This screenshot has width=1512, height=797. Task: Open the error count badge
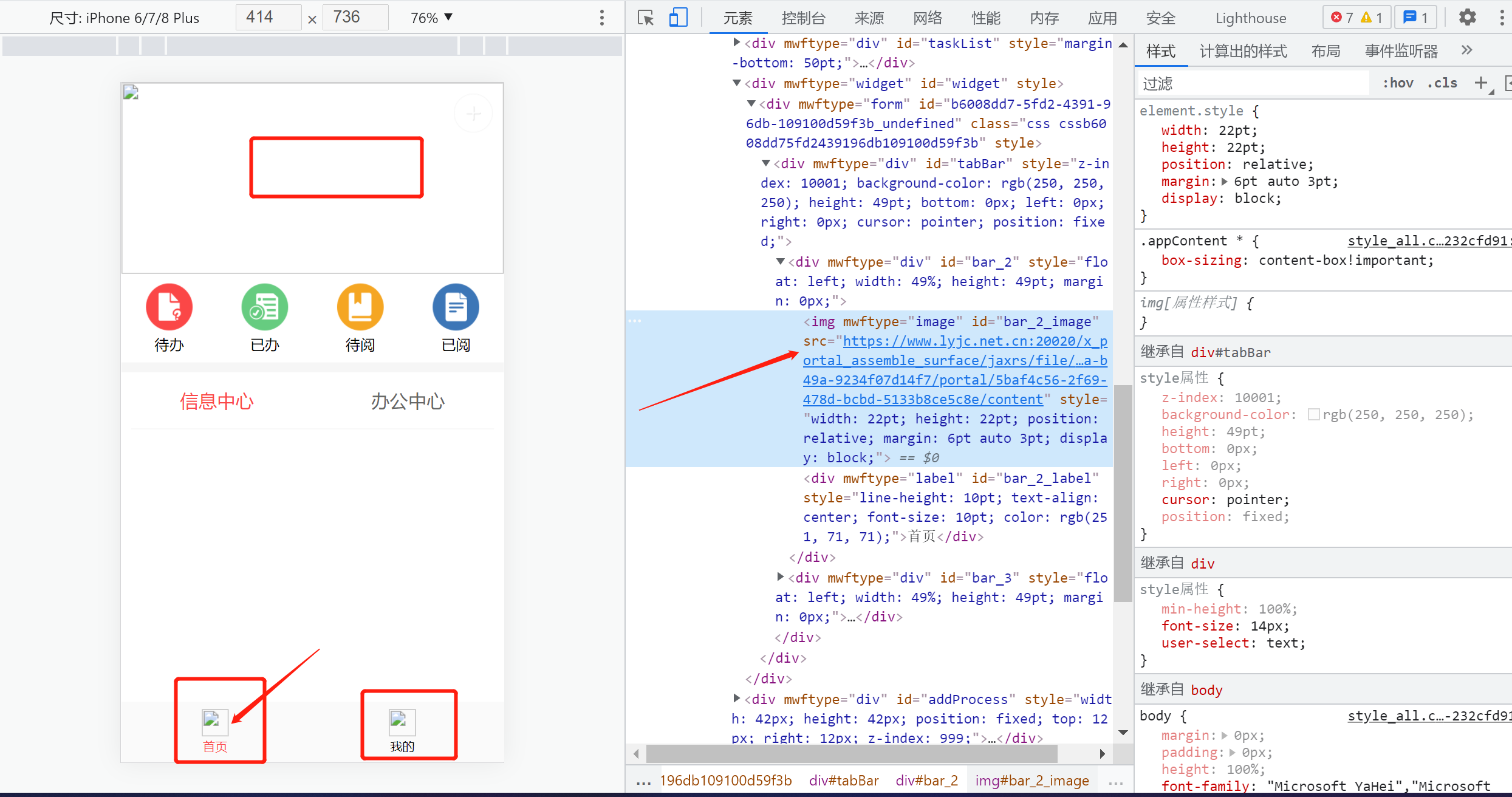(x=1342, y=18)
